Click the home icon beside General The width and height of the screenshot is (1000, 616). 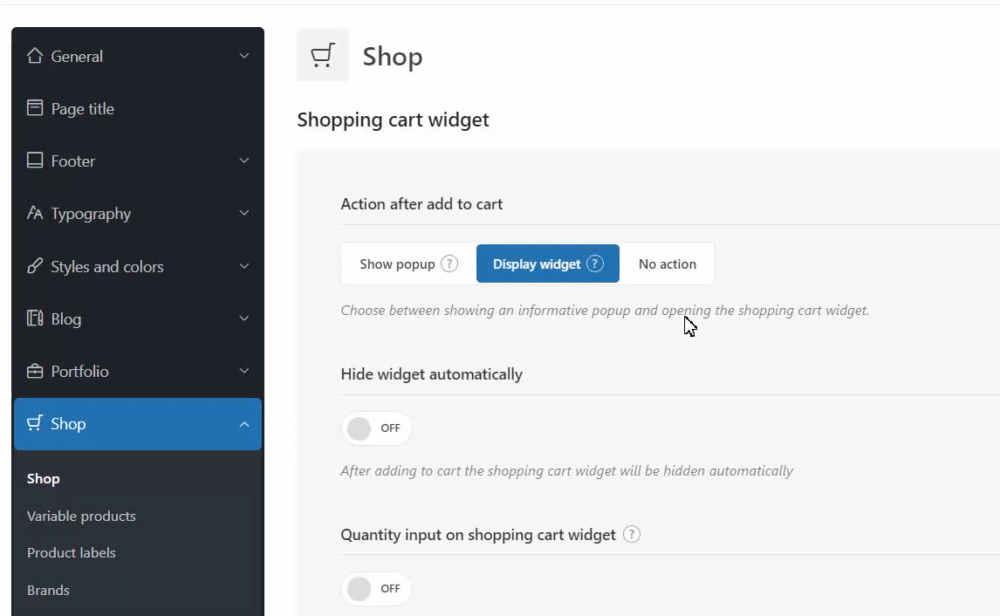pyautogui.click(x=35, y=56)
